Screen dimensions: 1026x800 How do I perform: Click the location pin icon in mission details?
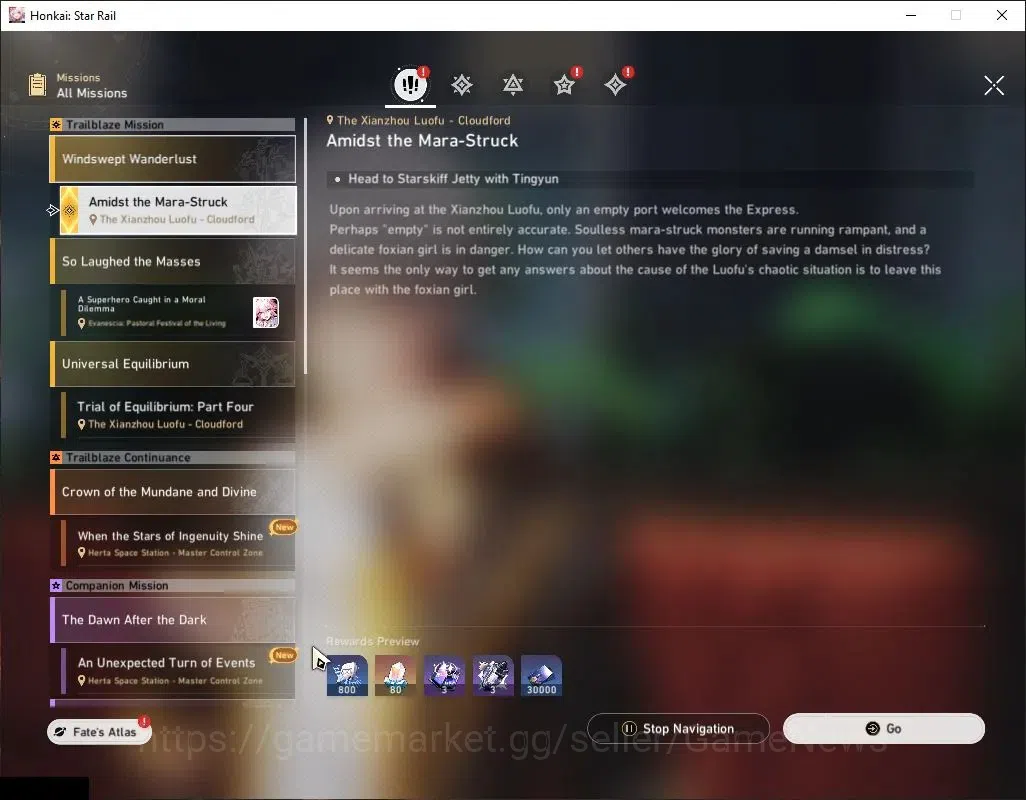click(330, 120)
